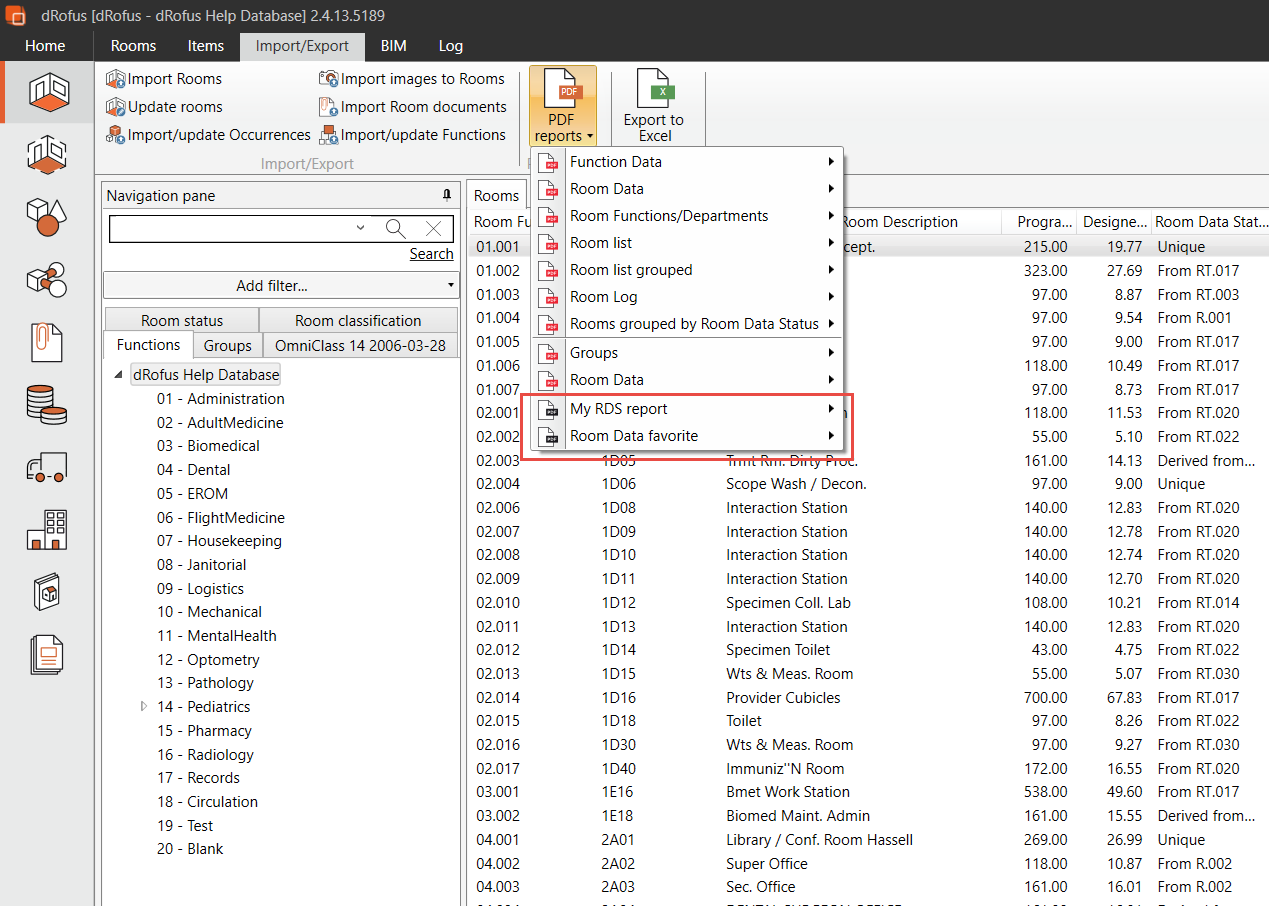Select 15 - Pharmacy in function tree

(x=204, y=731)
